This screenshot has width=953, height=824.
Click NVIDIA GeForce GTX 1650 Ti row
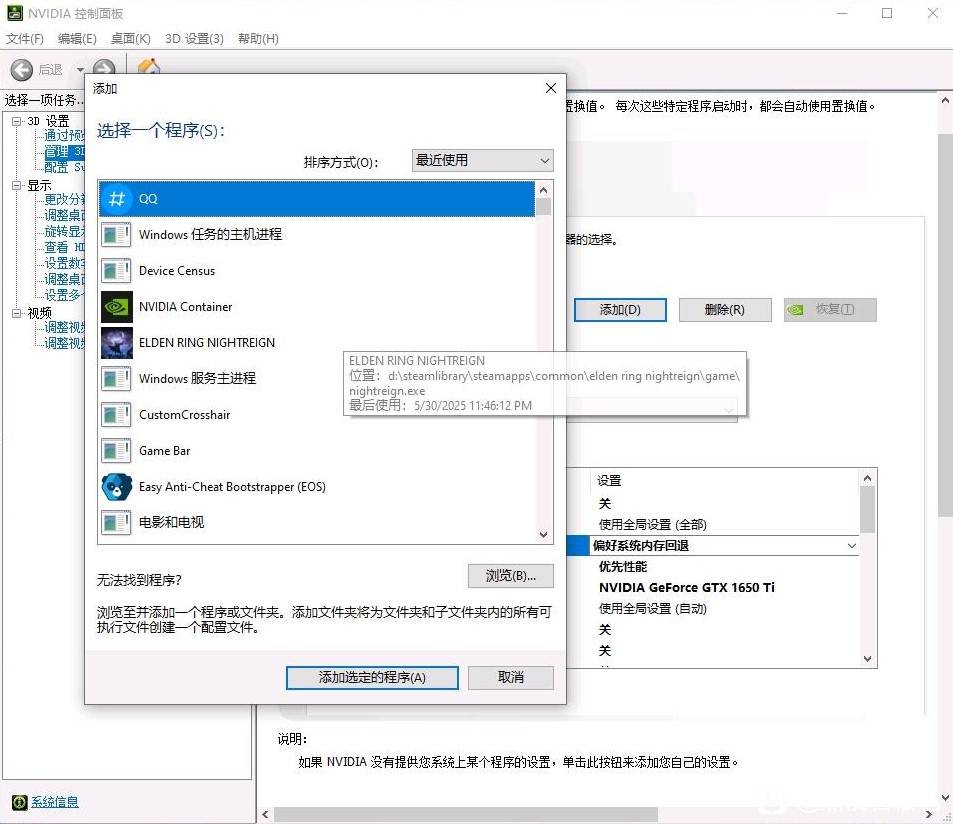686,588
